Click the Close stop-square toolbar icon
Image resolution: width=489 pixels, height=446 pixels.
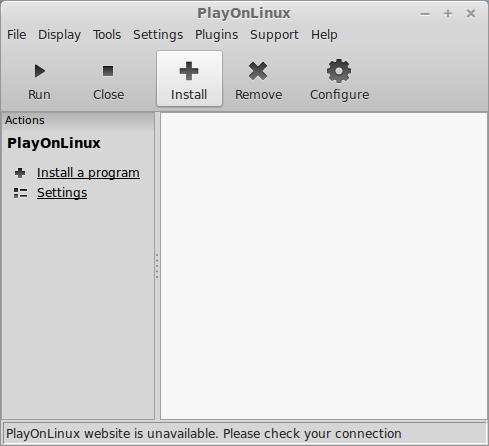[108, 71]
